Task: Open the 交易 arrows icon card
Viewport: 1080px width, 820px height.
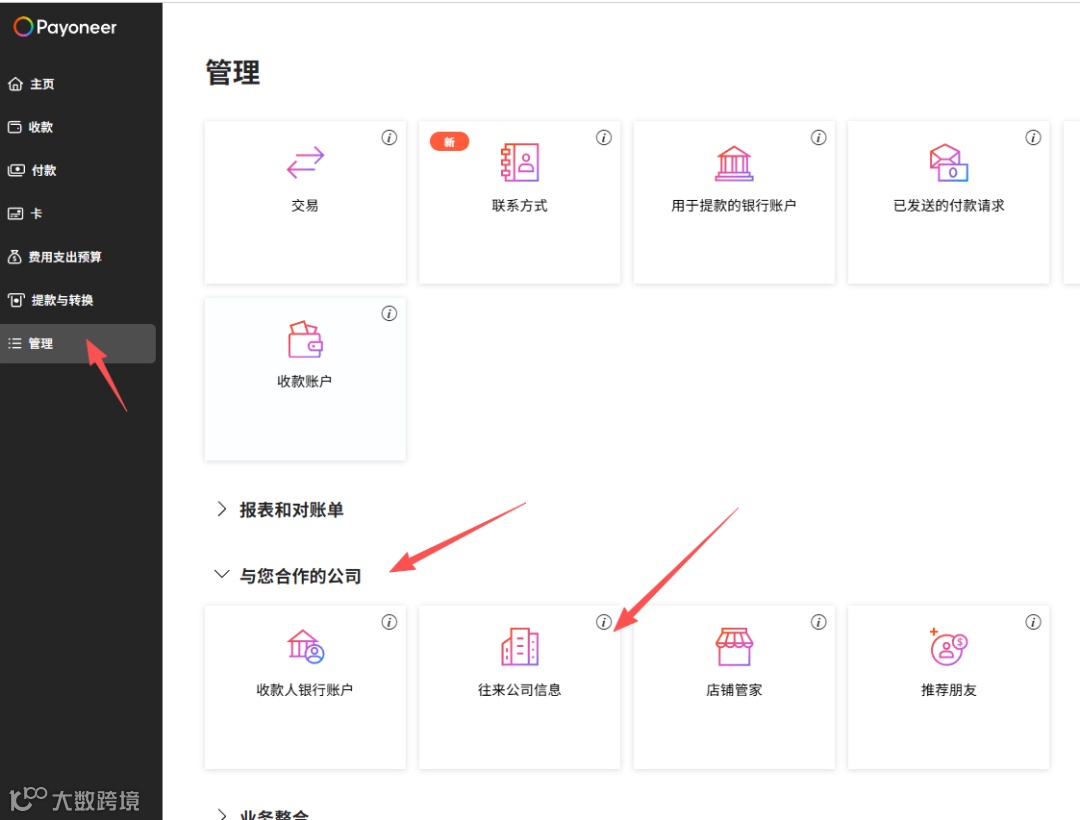Action: pyautogui.click(x=305, y=162)
